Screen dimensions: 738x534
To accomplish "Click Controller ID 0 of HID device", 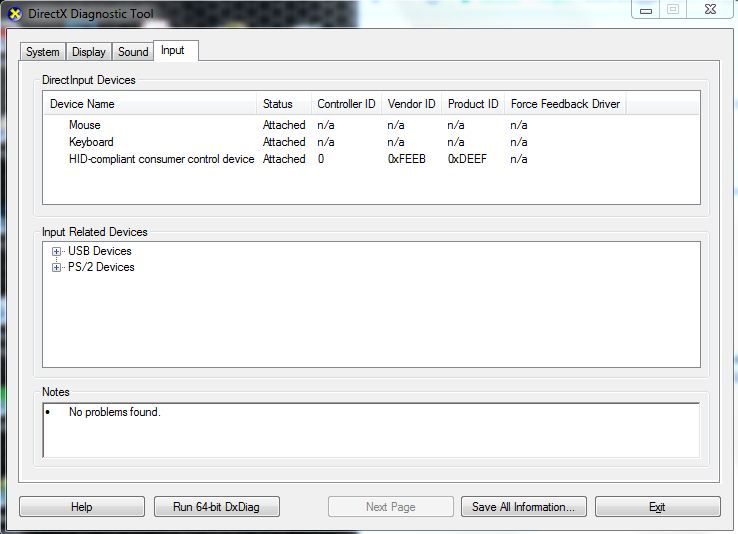I will [x=321, y=159].
